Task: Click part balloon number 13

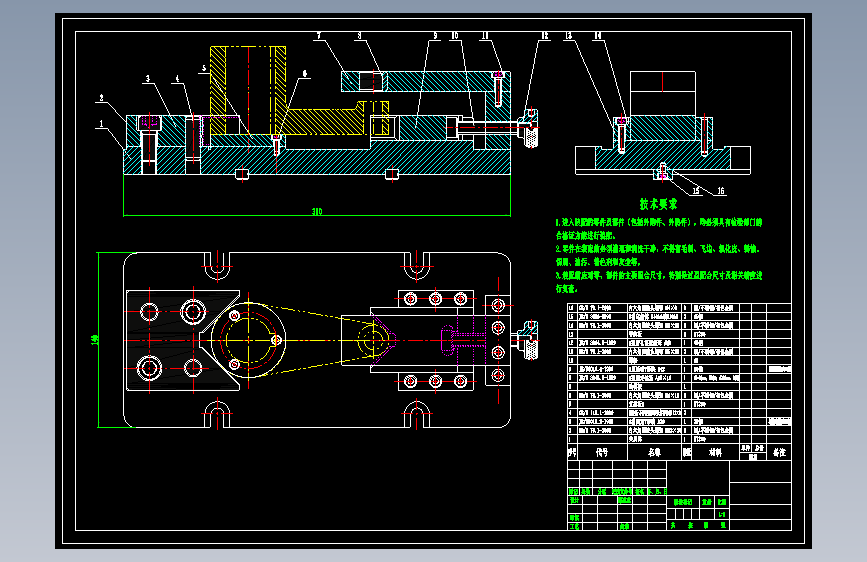Action: point(568,36)
